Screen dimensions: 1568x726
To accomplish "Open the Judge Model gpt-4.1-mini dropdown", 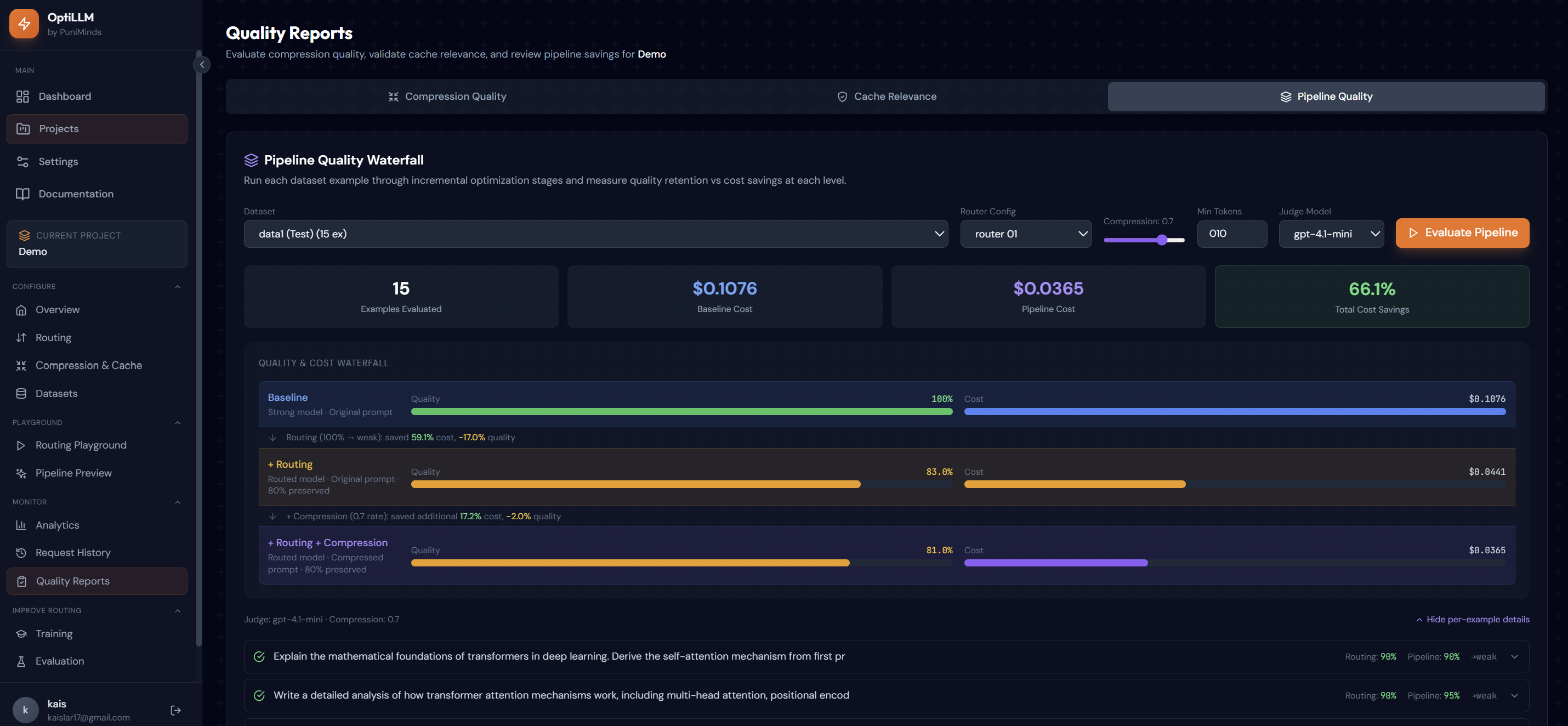I will coord(1331,234).
